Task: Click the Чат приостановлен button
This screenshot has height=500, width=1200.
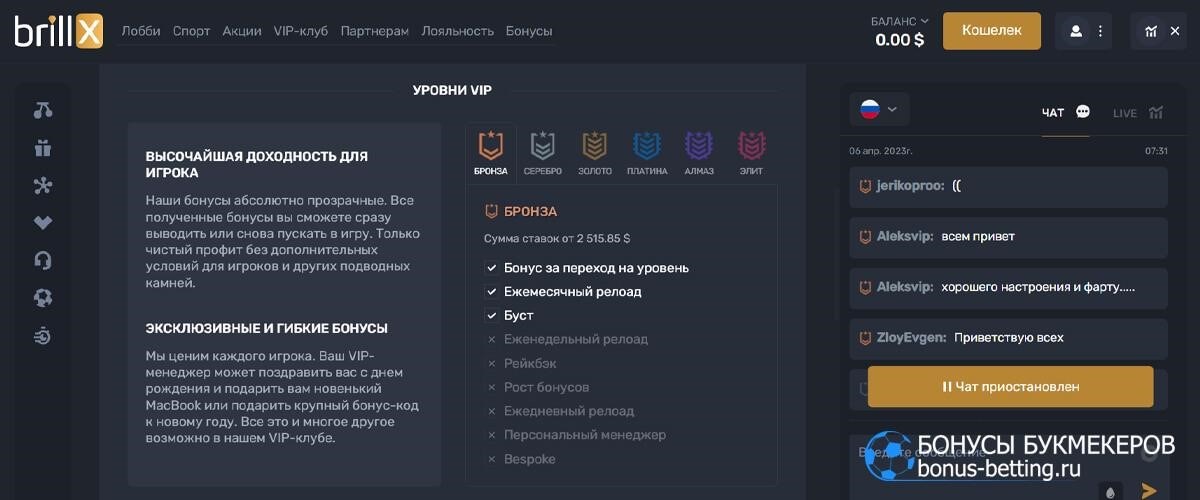Action: [1010, 386]
